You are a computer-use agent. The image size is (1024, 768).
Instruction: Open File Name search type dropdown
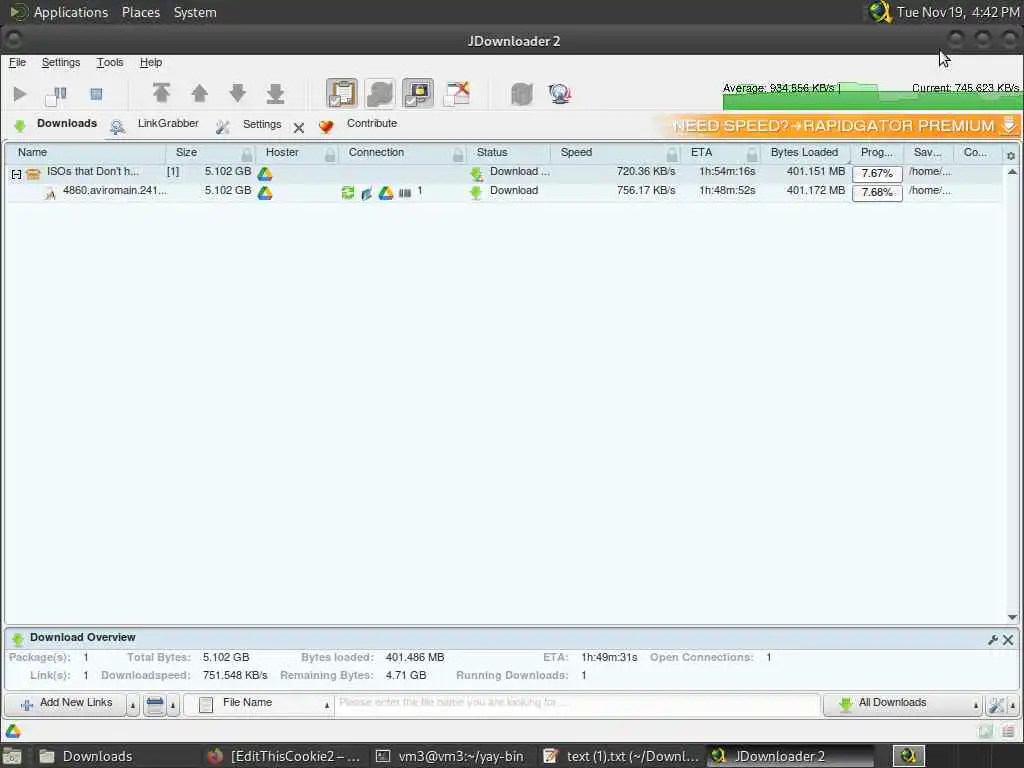click(x=259, y=704)
